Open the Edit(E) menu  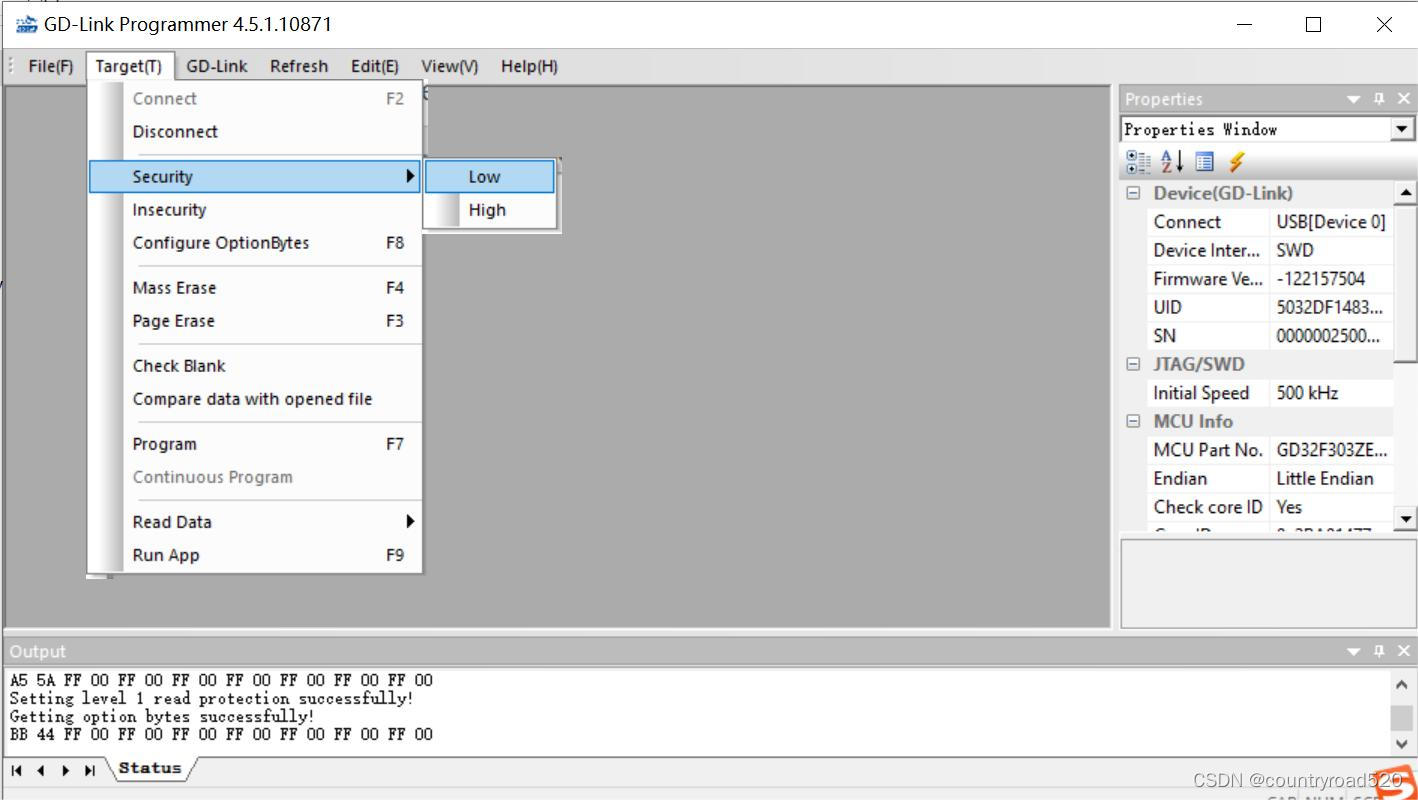(375, 66)
